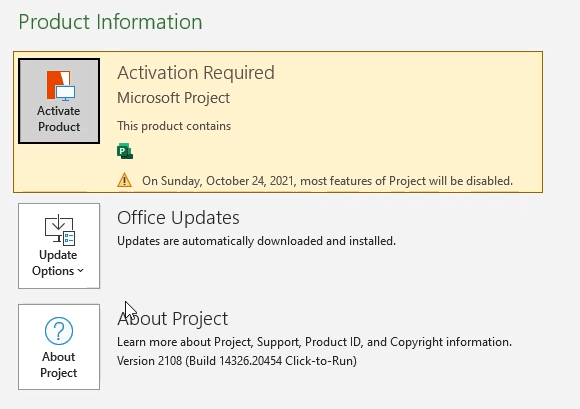Image resolution: width=580 pixels, height=409 pixels.
Task: Click the orange Office activation icon
Action: pos(61,85)
